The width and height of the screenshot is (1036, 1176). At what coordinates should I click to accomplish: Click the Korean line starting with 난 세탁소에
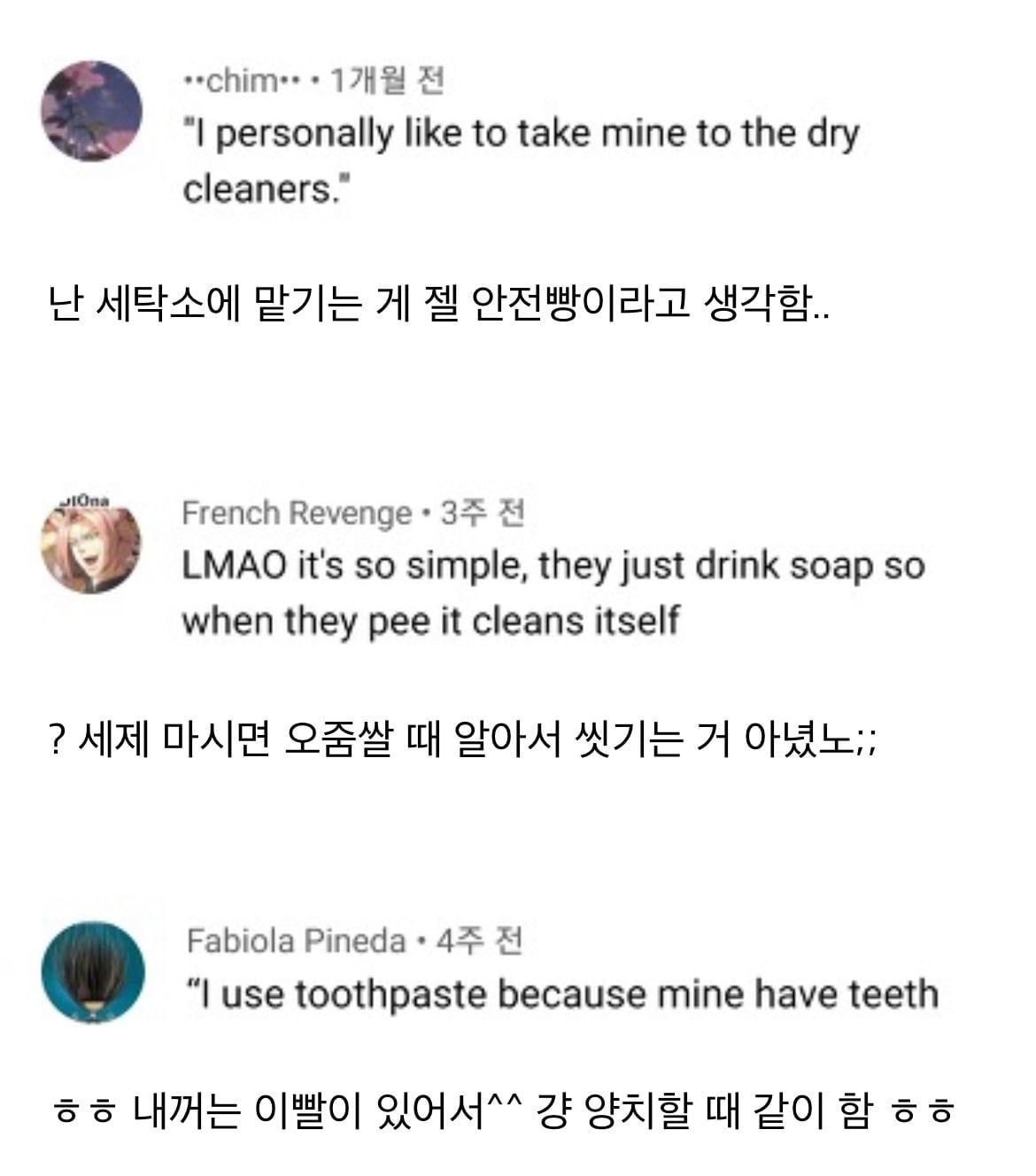click(438, 306)
